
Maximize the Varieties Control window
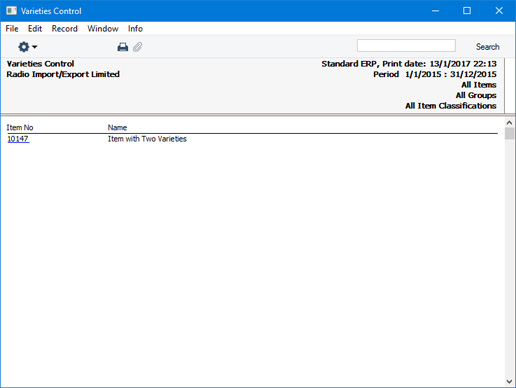pyautogui.click(x=467, y=11)
